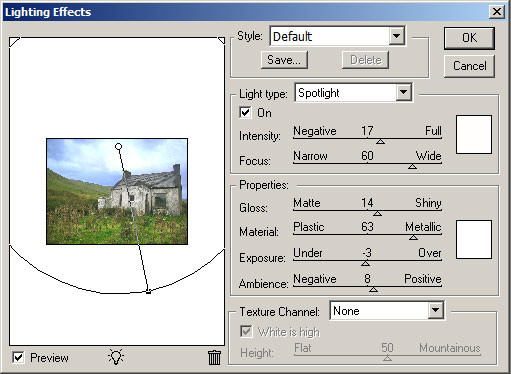The width and height of the screenshot is (511, 374).
Task: Click the spotlight center handle on preview
Action: click(x=118, y=146)
